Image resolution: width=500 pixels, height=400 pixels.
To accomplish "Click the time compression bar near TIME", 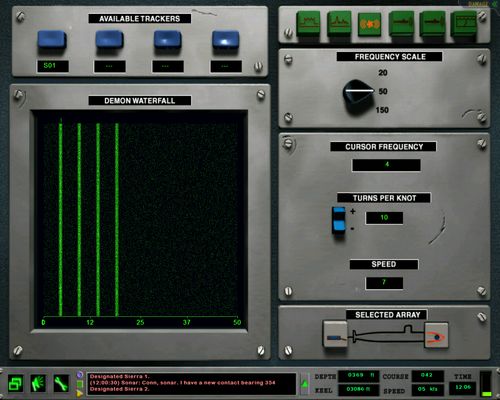I will (x=486, y=383).
